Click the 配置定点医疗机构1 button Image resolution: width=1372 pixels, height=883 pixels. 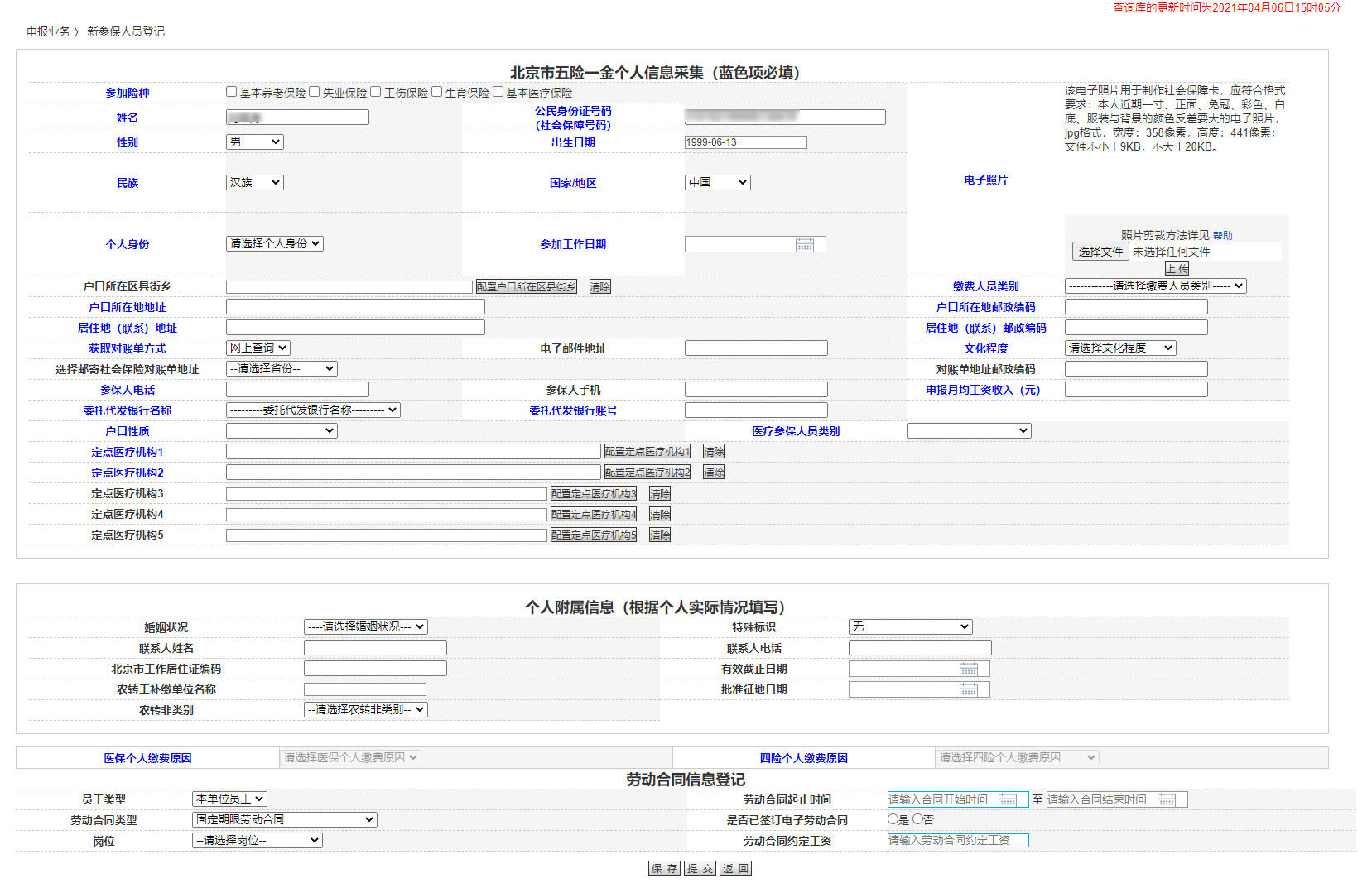(647, 452)
